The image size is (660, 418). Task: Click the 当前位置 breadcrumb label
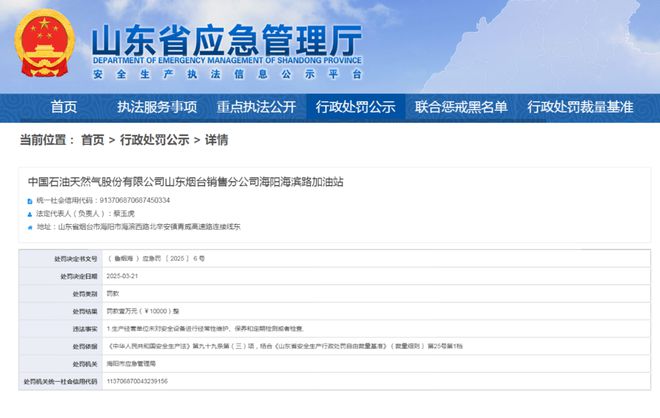(47, 140)
